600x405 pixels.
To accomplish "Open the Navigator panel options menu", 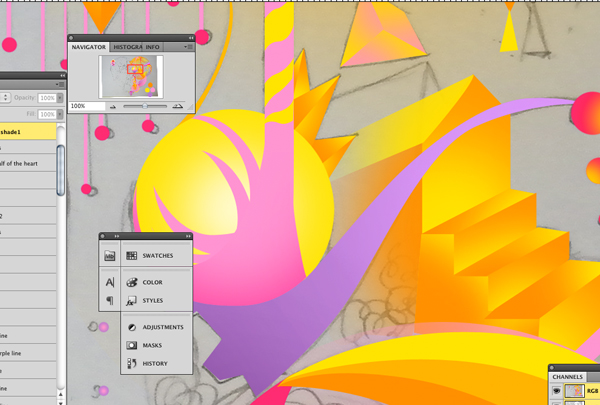I will (x=188, y=47).
